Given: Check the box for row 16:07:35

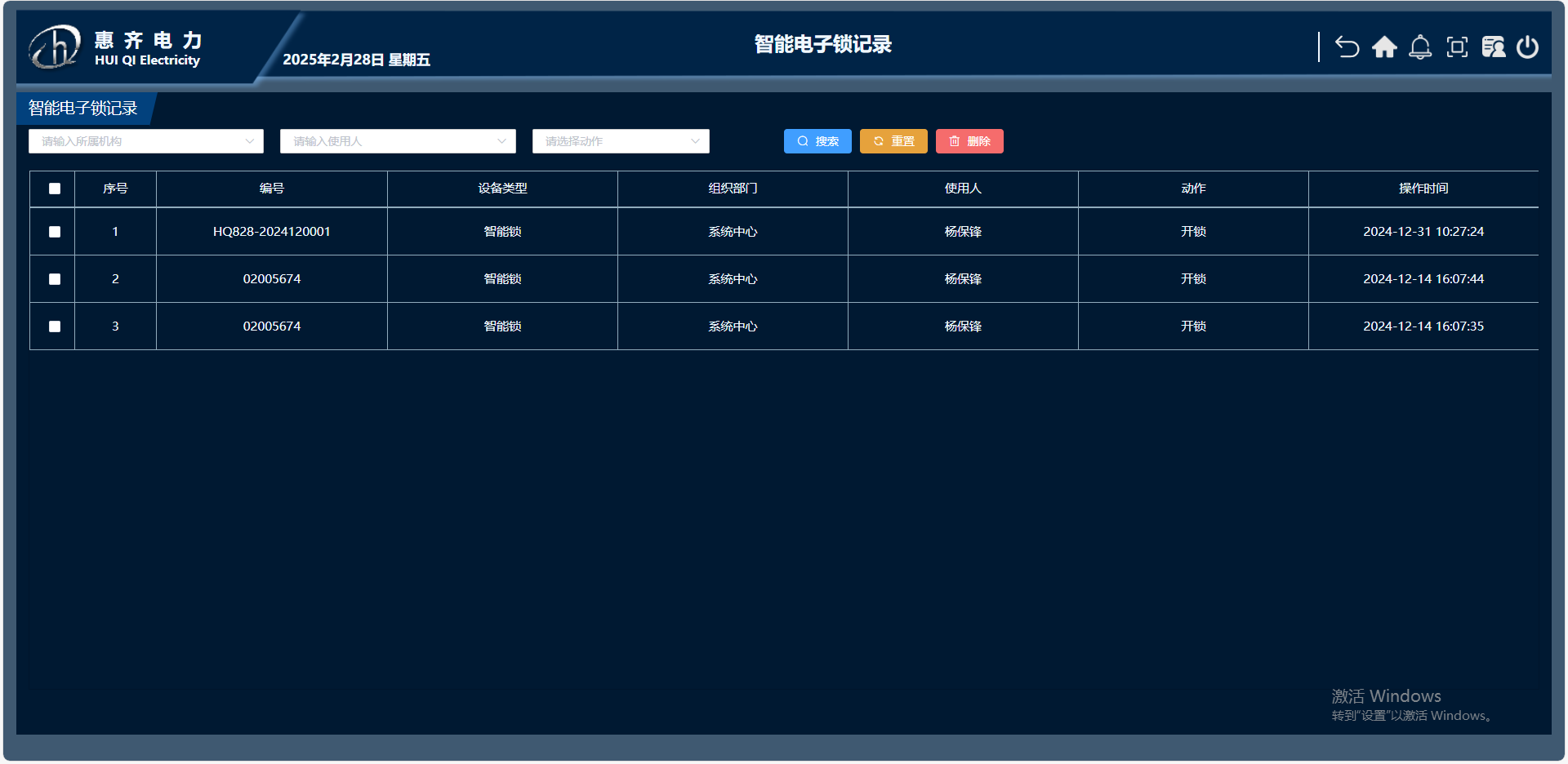Looking at the screenshot, I should pos(55,326).
